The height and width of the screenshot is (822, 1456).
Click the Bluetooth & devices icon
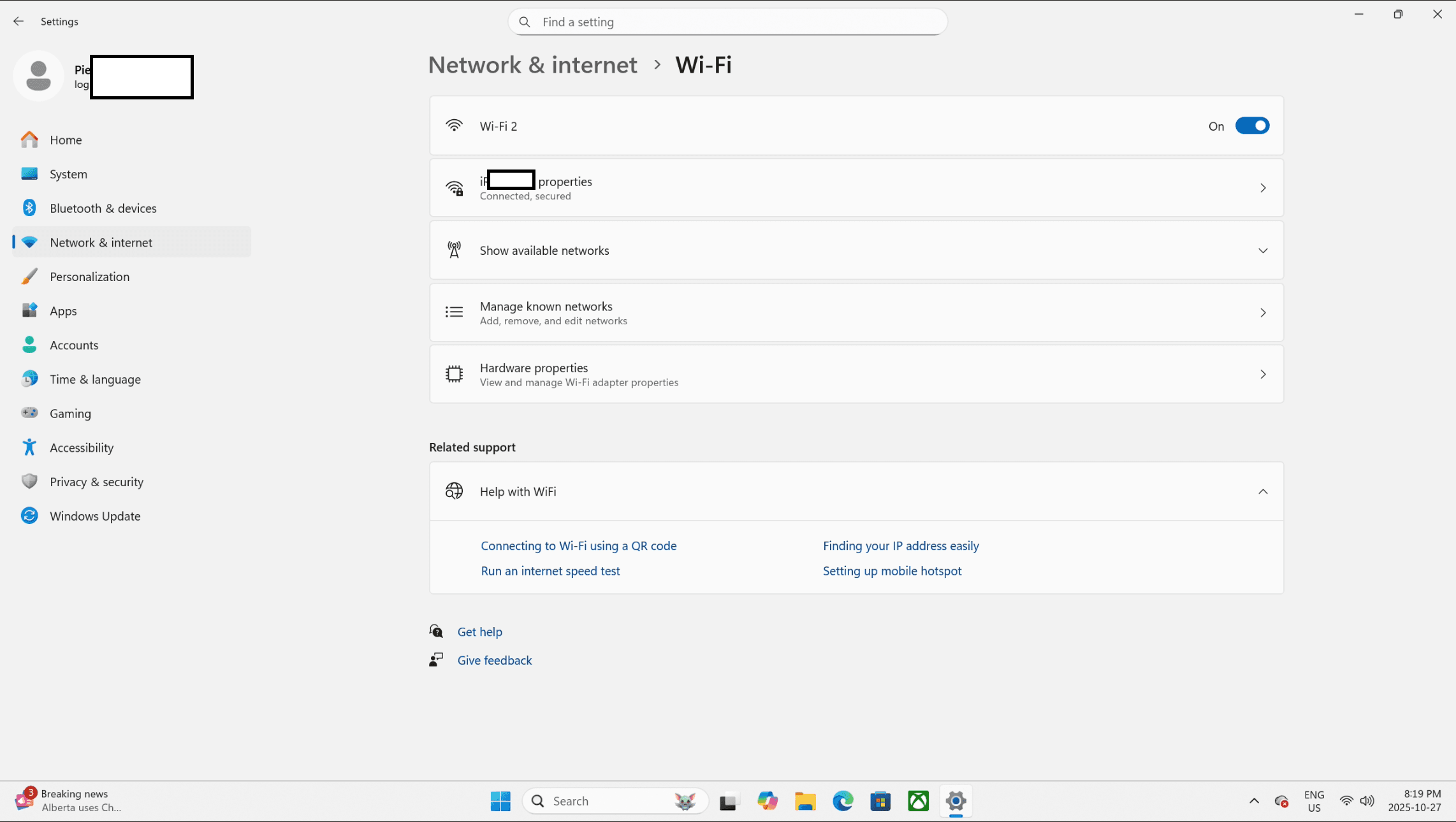pyautogui.click(x=29, y=208)
